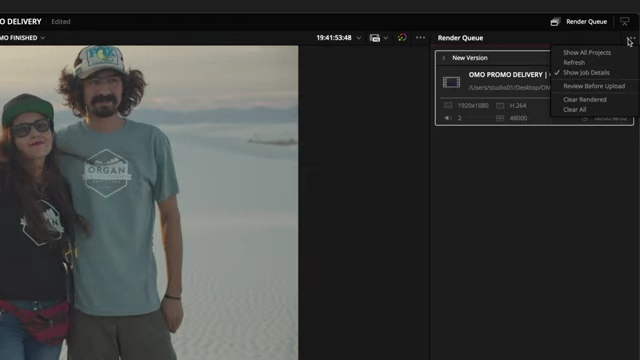Click the /Users/studio01/Desktop output path

[x=509, y=87]
